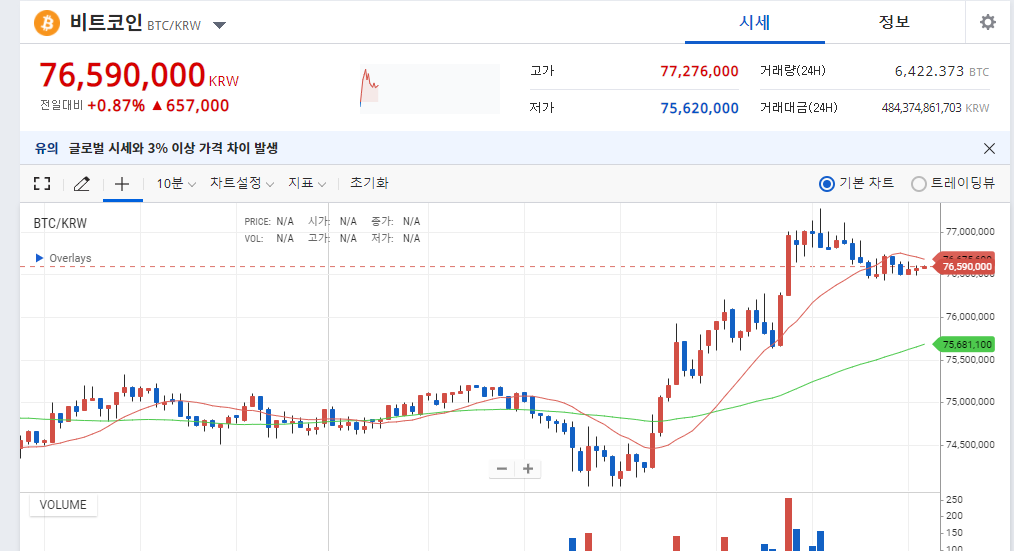
Task: Click the red 76,590,000 price axis tag
Action: tap(964, 266)
